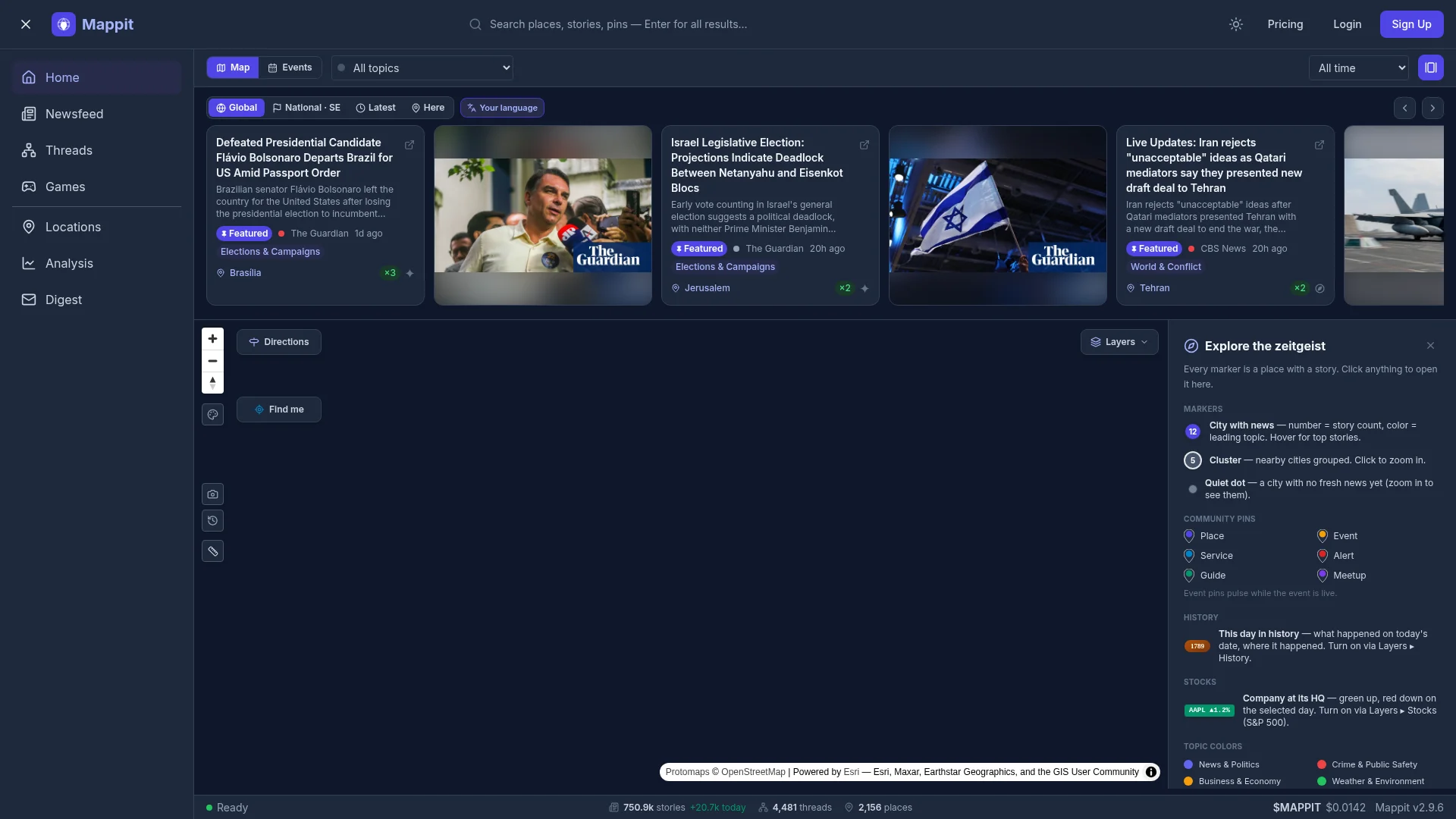The height and width of the screenshot is (819, 1456).
Task: Select the Latest feed filter
Action: pyautogui.click(x=376, y=108)
